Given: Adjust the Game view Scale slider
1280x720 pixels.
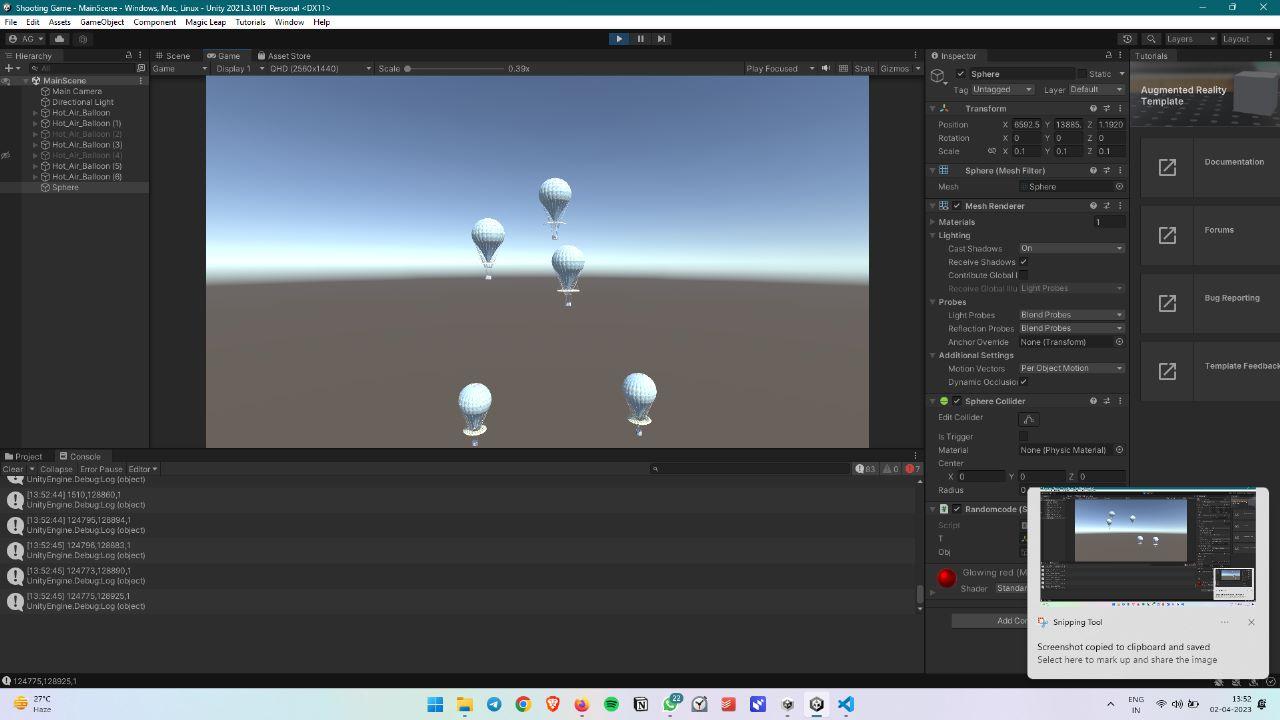Looking at the screenshot, I should [454, 69].
